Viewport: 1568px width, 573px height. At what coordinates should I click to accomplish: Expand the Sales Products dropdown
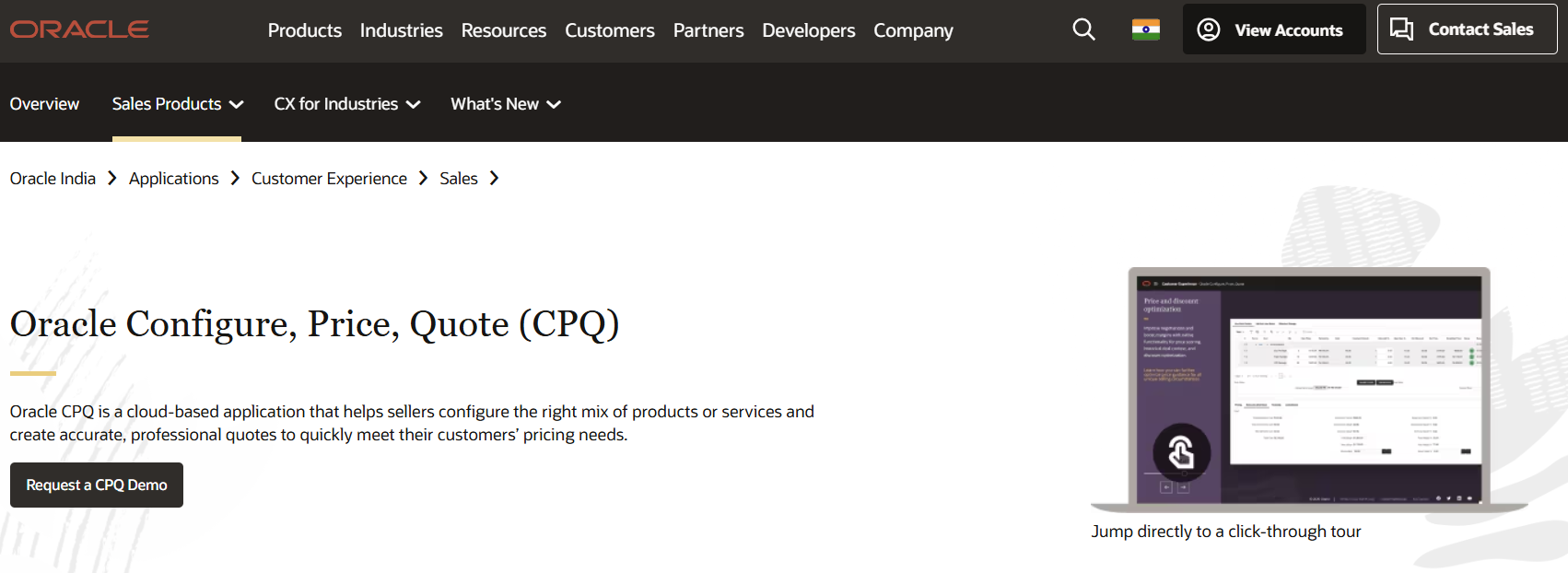(x=177, y=104)
